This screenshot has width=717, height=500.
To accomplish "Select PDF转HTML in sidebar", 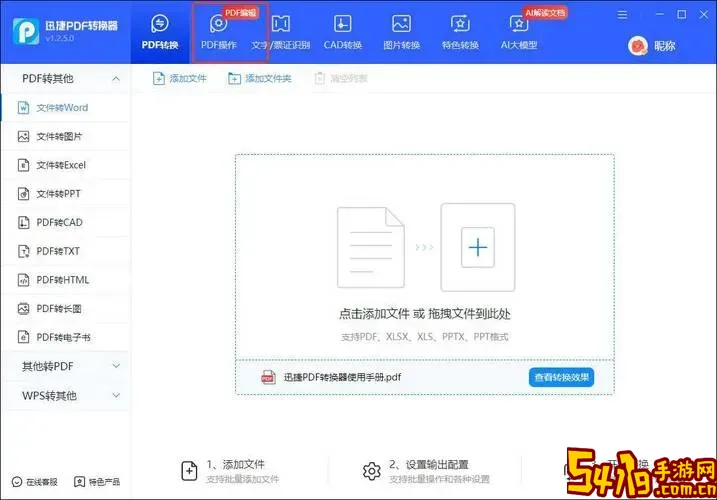I will [x=66, y=280].
